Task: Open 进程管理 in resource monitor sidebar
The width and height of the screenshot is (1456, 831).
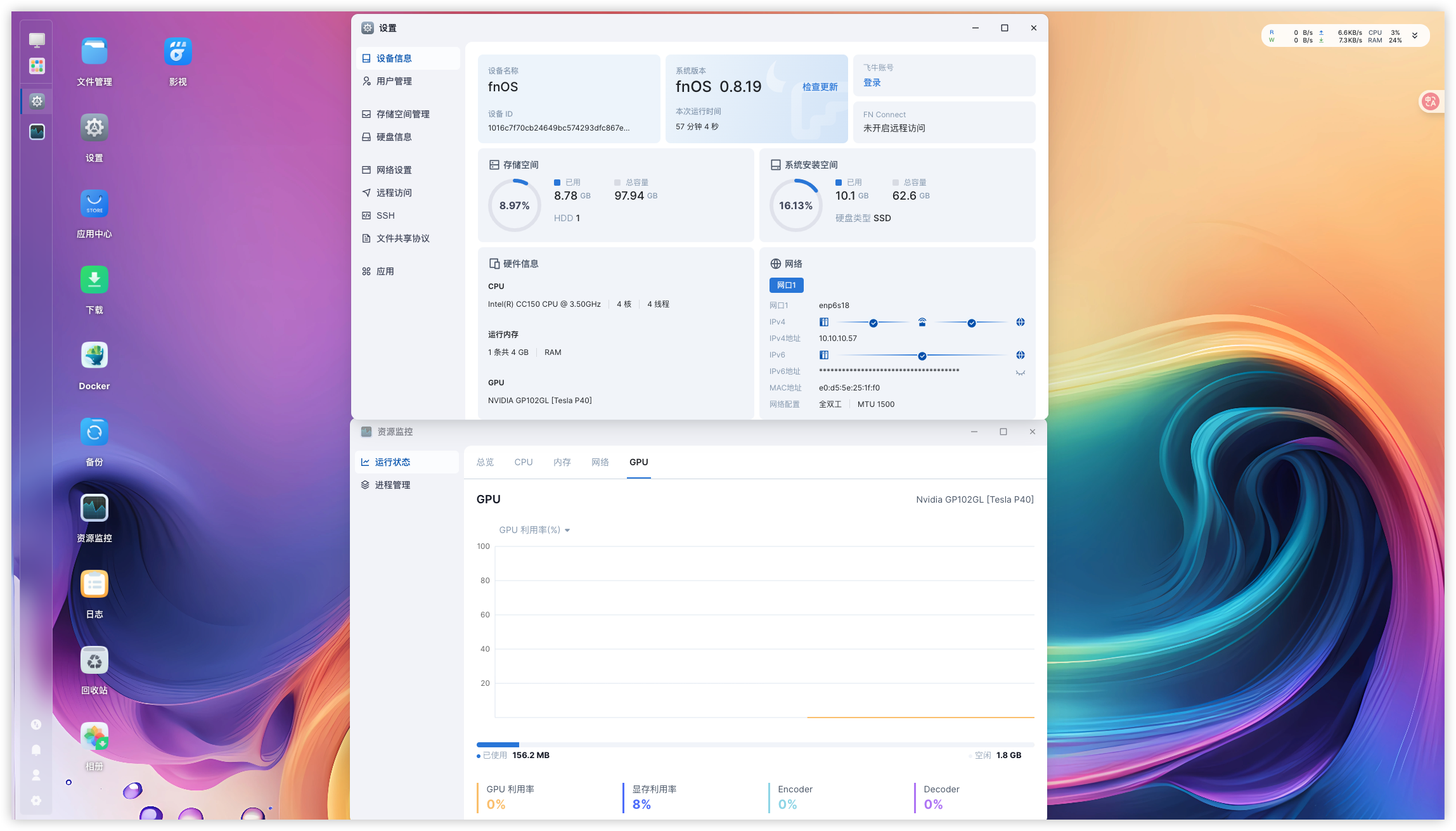Action: point(407,485)
